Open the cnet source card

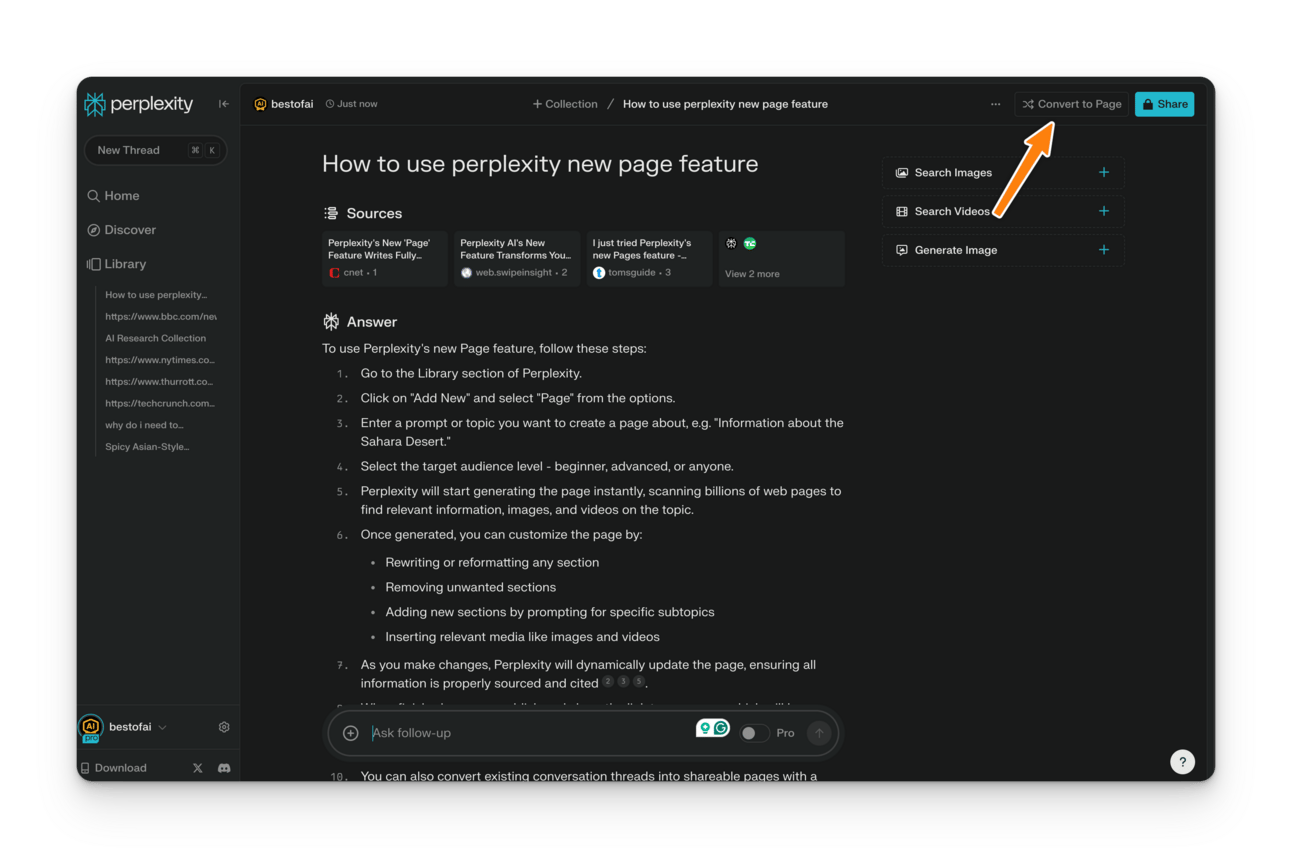[x=384, y=259]
